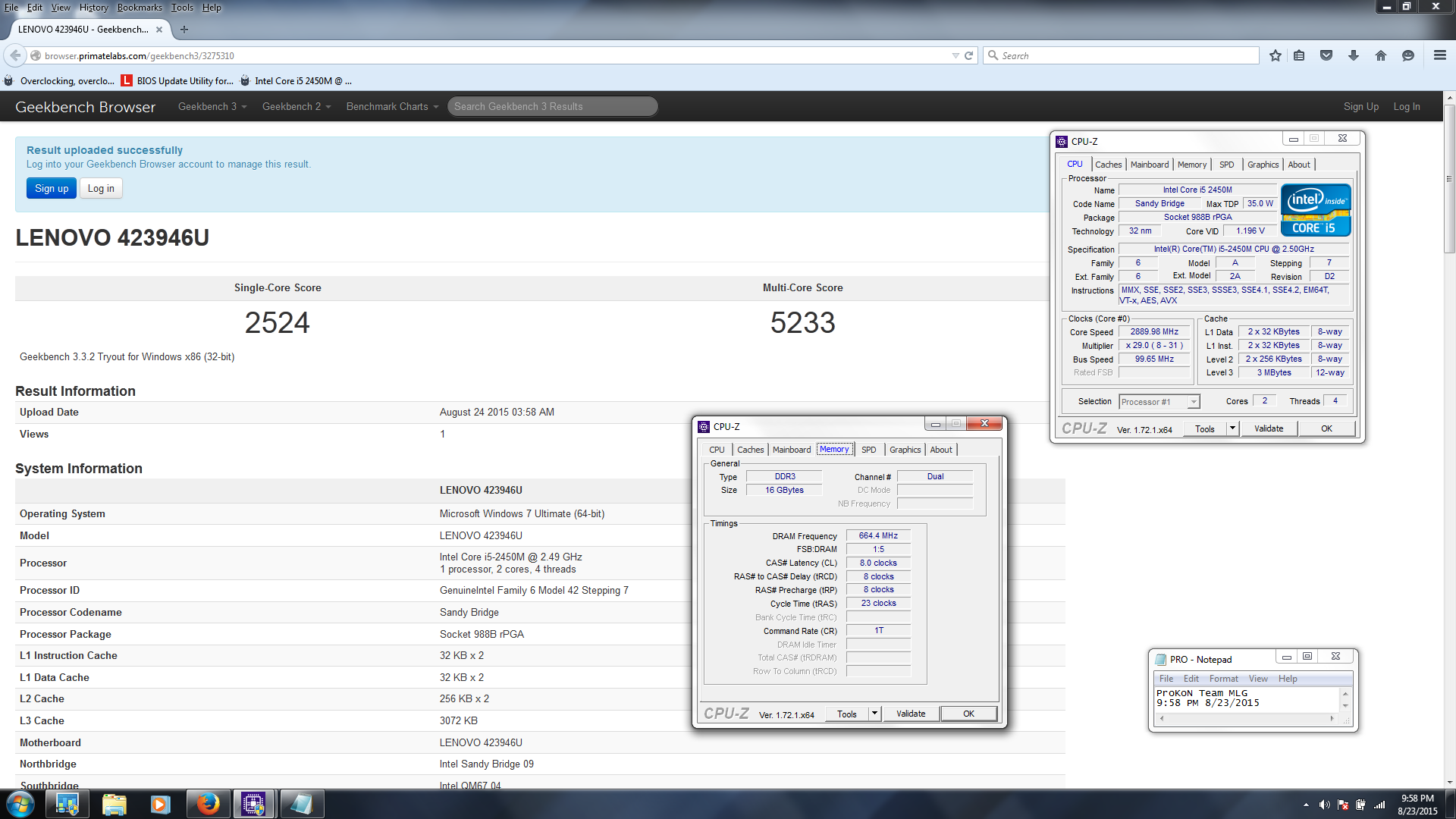Select the "5233" multi-core score value
The image size is (1456, 819).
803,323
